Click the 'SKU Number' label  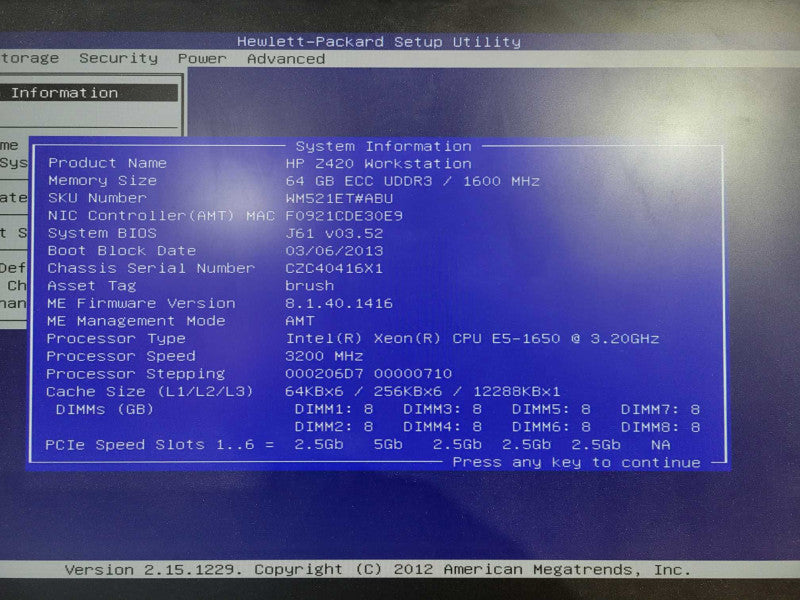[97, 198]
